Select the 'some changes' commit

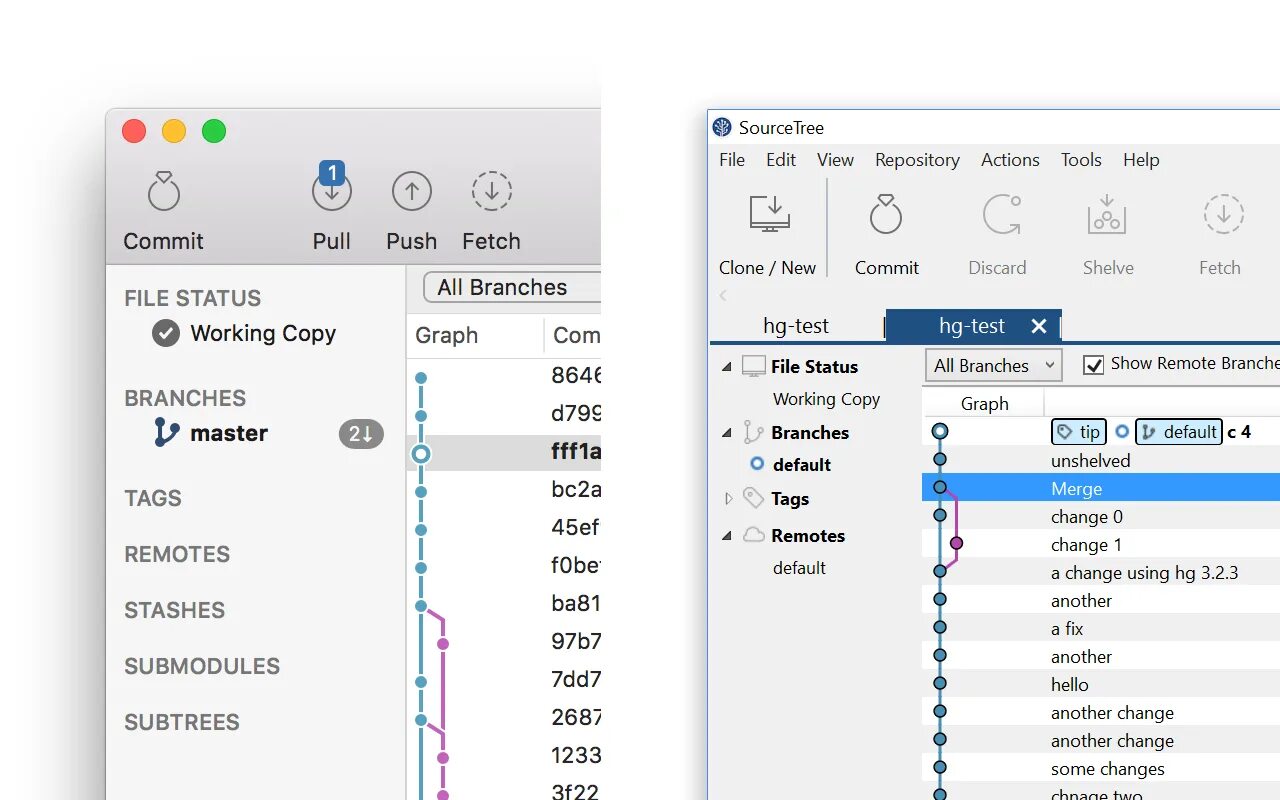1101,769
